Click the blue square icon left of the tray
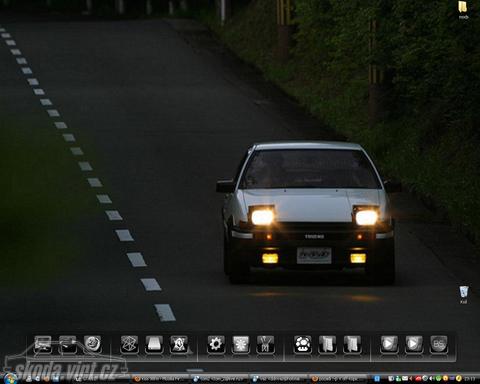 (x=377, y=378)
